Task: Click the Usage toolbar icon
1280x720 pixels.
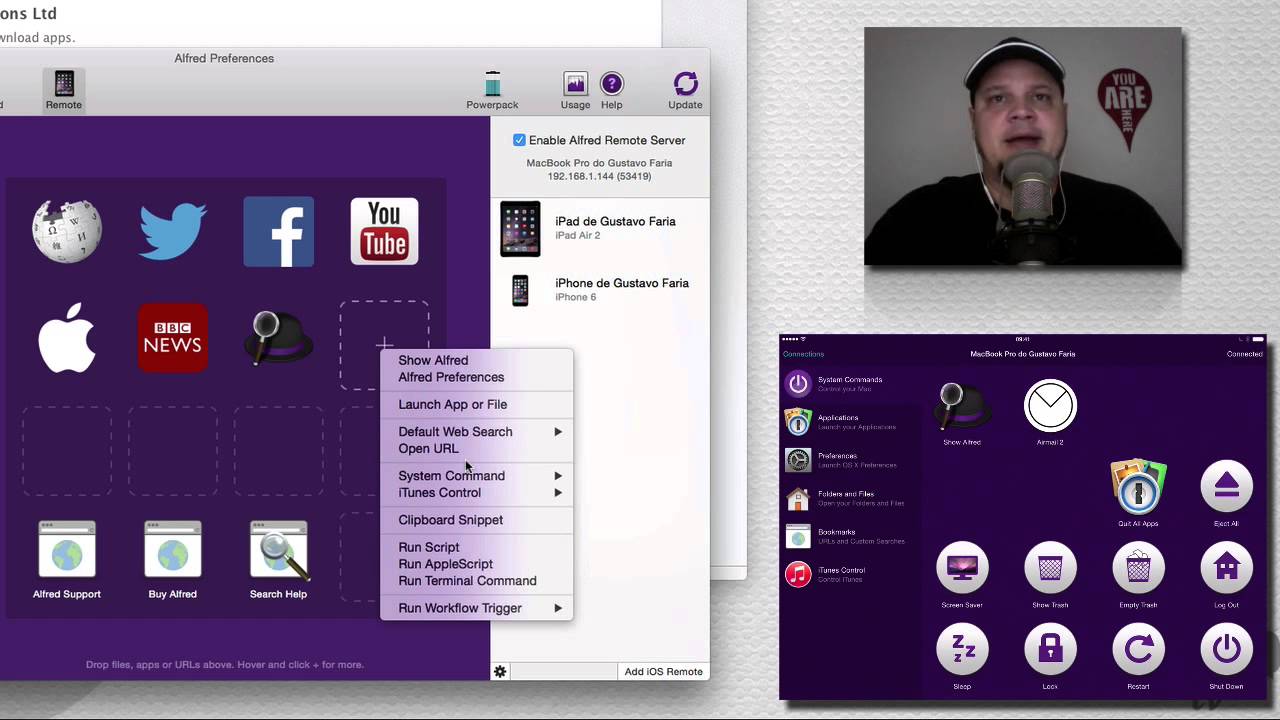Action: pyautogui.click(x=575, y=89)
